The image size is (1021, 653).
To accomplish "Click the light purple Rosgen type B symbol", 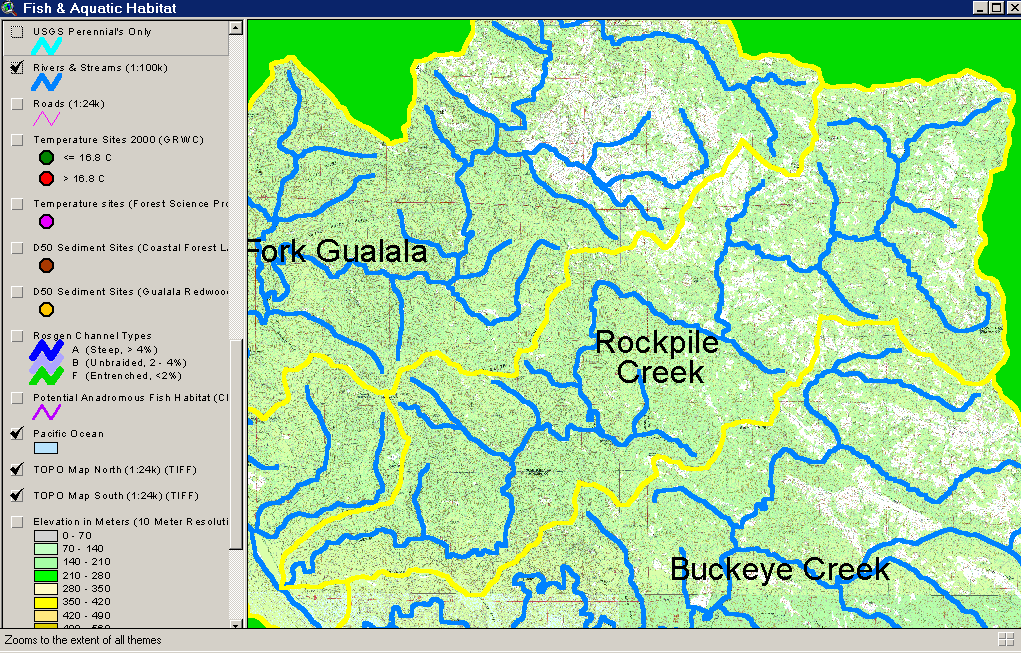I will (x=47, y=362).
